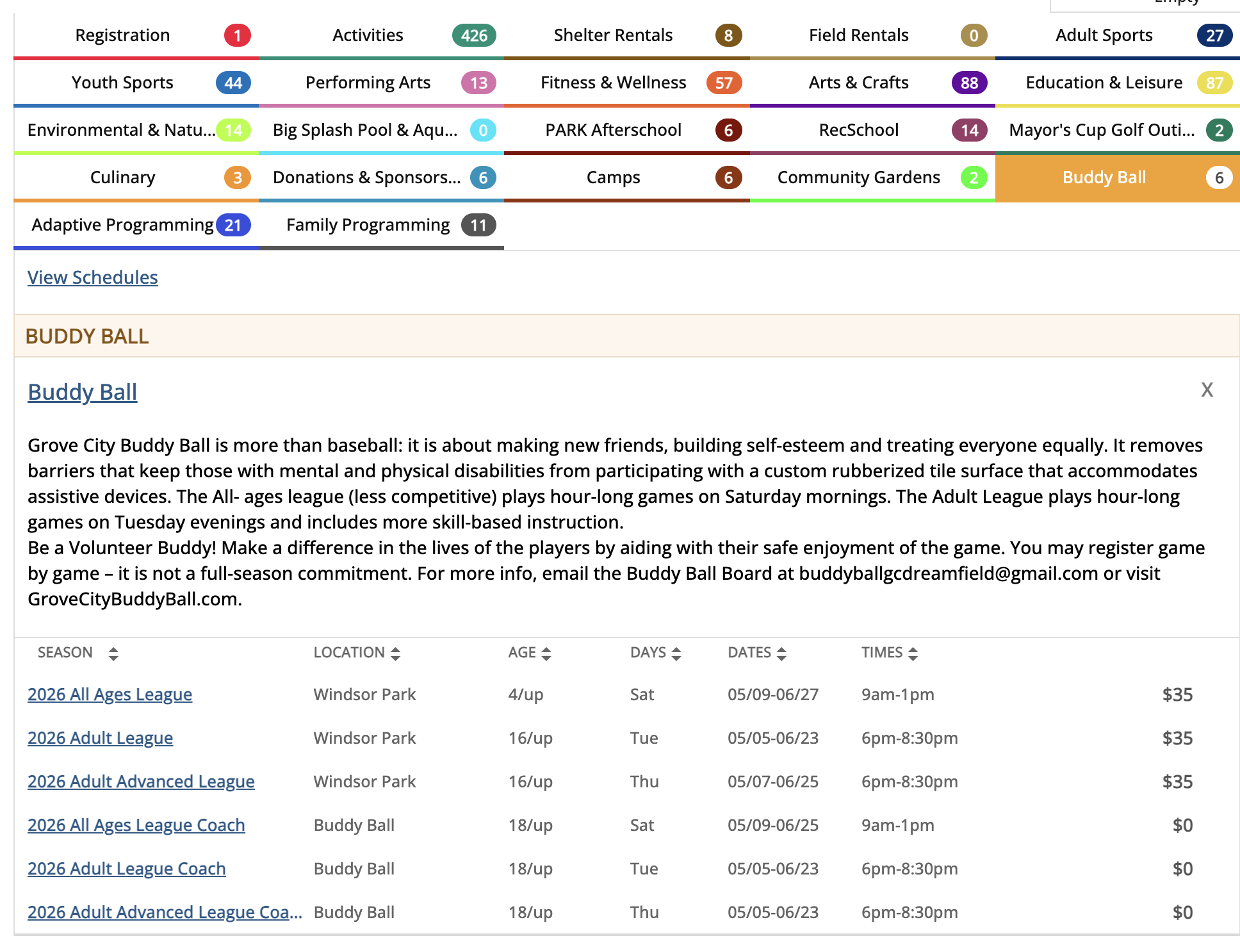Click the Activities 426 count badge

coord(474,35)
